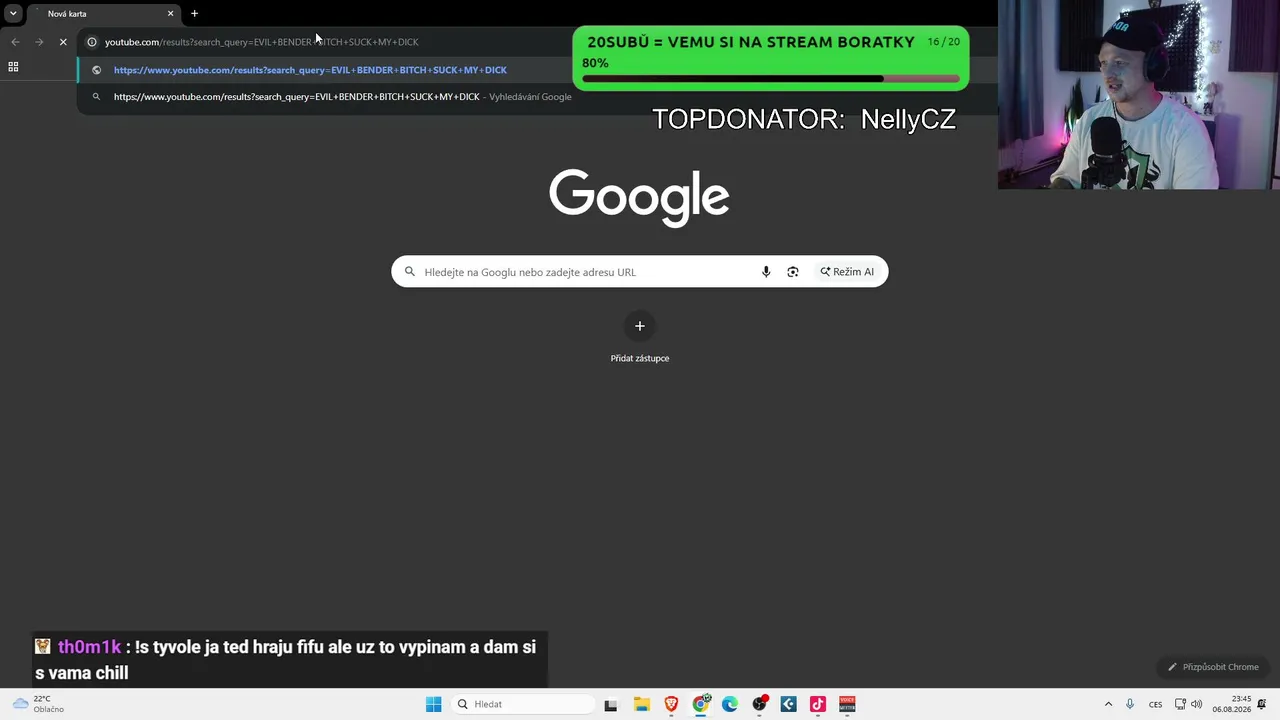Image resolution: width=1280 pixels, height=720 pixels.
Task: Open Task View from the taskbar
Action: pos(611,704)
